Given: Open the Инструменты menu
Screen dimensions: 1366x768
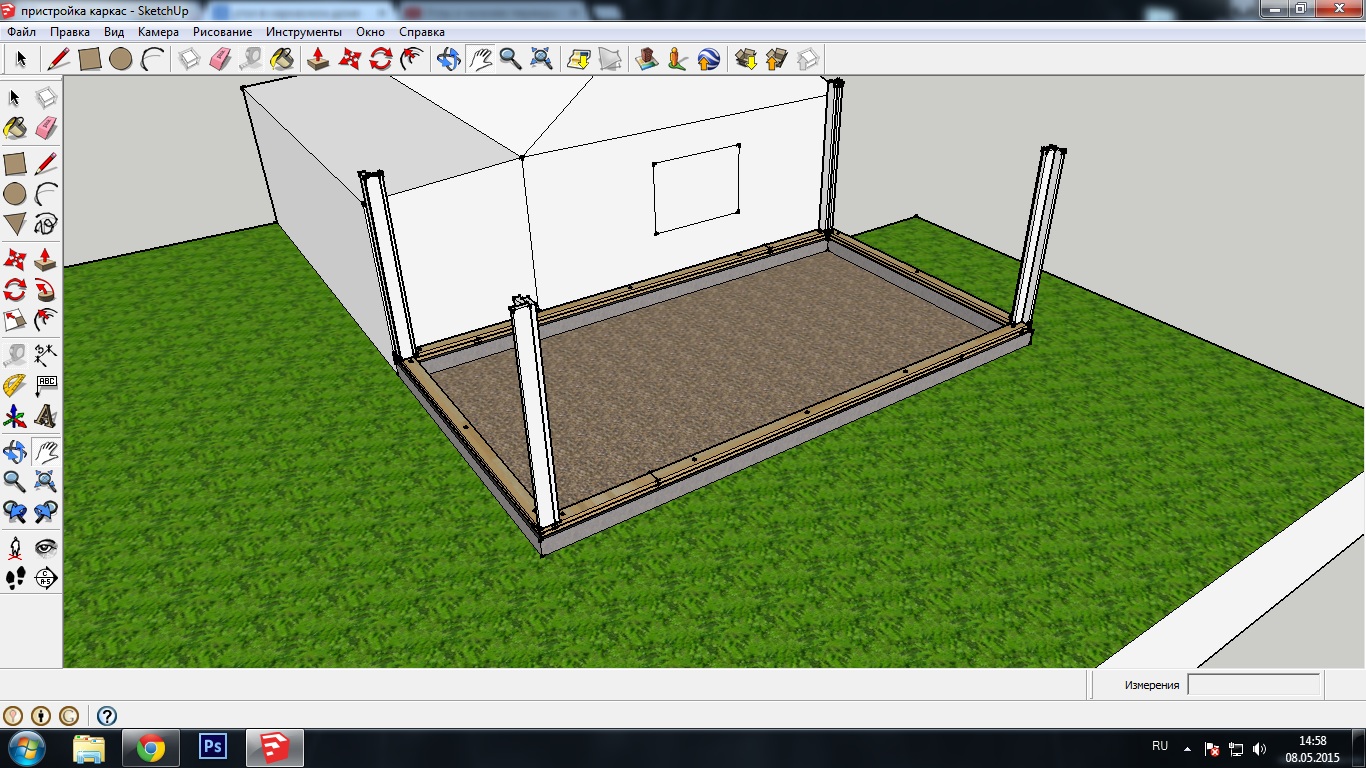Looking at the screenshot, I should click(303, 32).
